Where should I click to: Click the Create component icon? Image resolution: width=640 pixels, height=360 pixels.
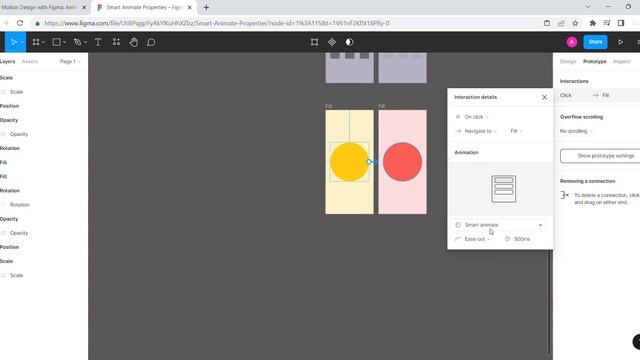pyautogui.click(x=332, y=42)
